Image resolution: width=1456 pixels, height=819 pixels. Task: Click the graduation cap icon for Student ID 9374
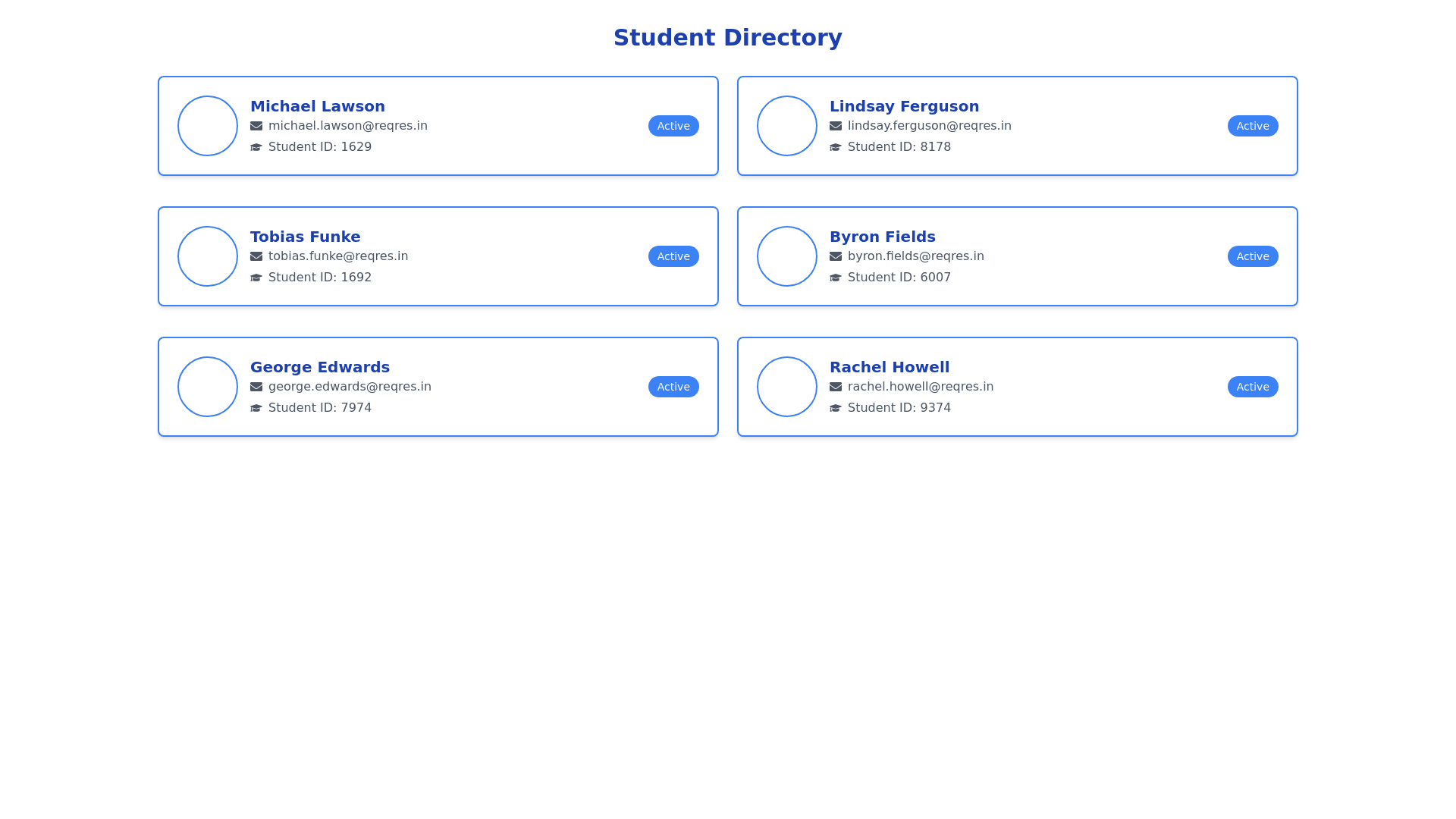(836, 408)
